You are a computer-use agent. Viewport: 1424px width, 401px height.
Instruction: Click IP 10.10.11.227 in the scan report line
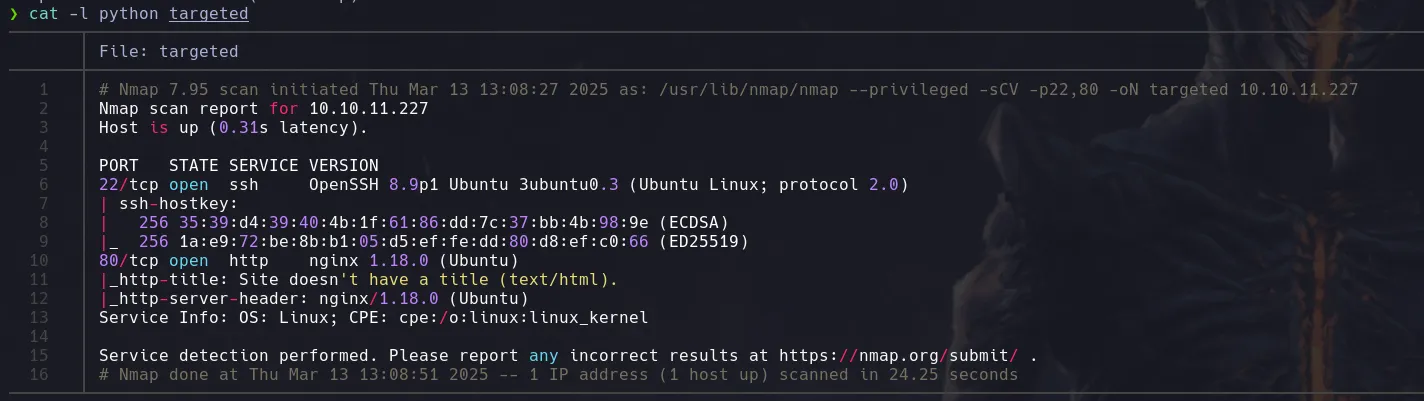[368, 109]
